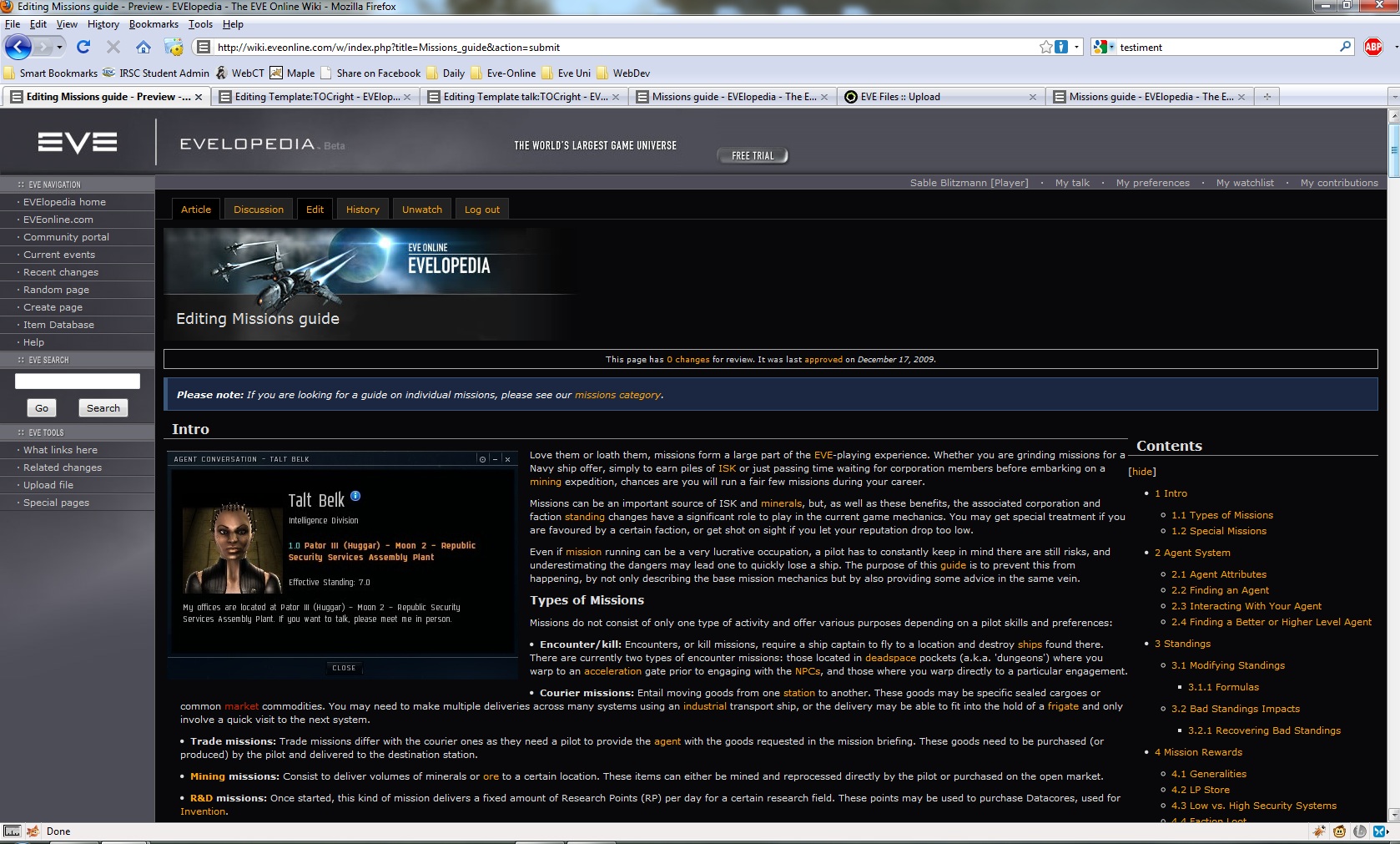Click the blue info icon in address bar

click(1061, 47)
